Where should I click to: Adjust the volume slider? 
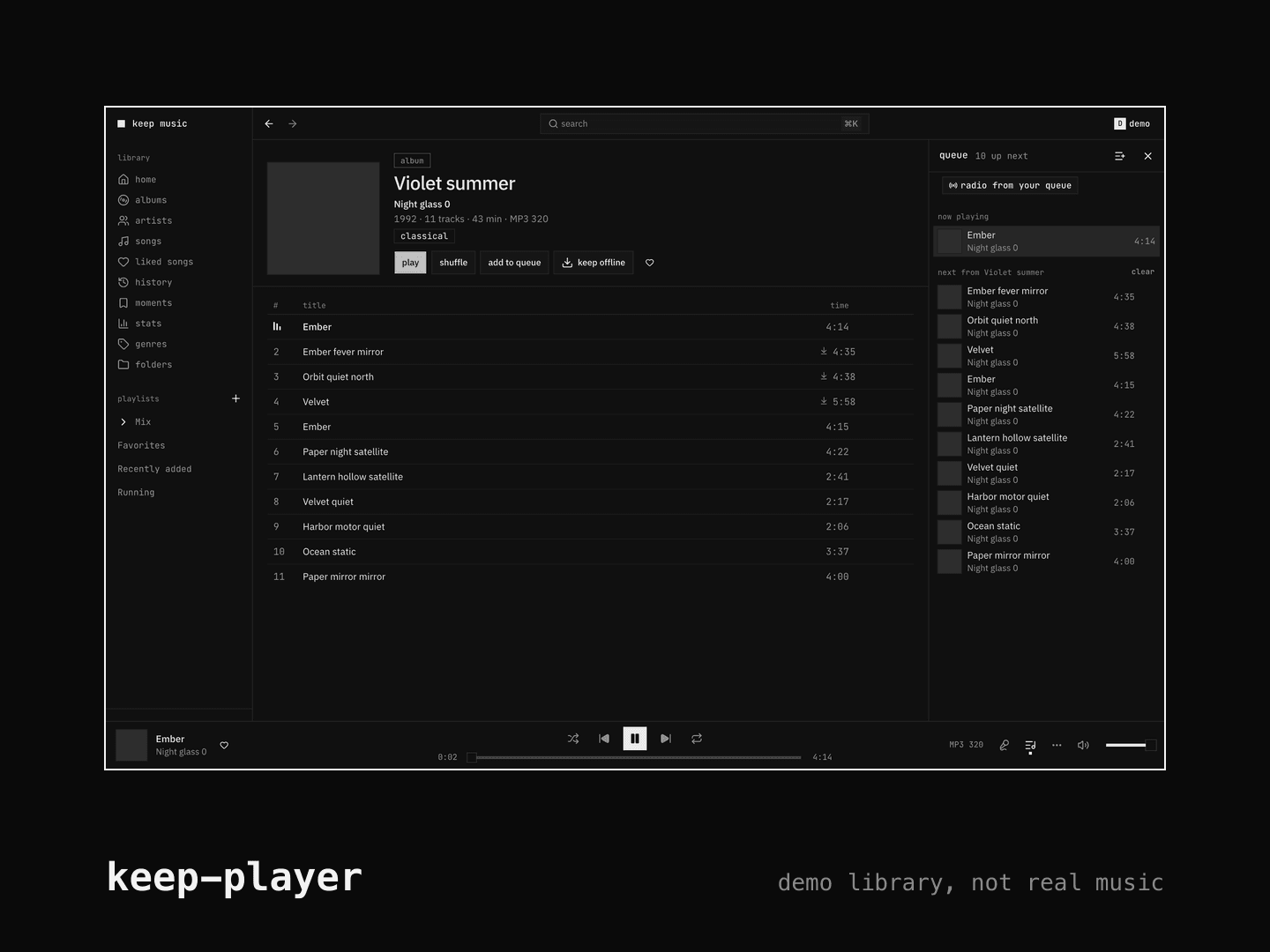click(x=1131, y=745)
